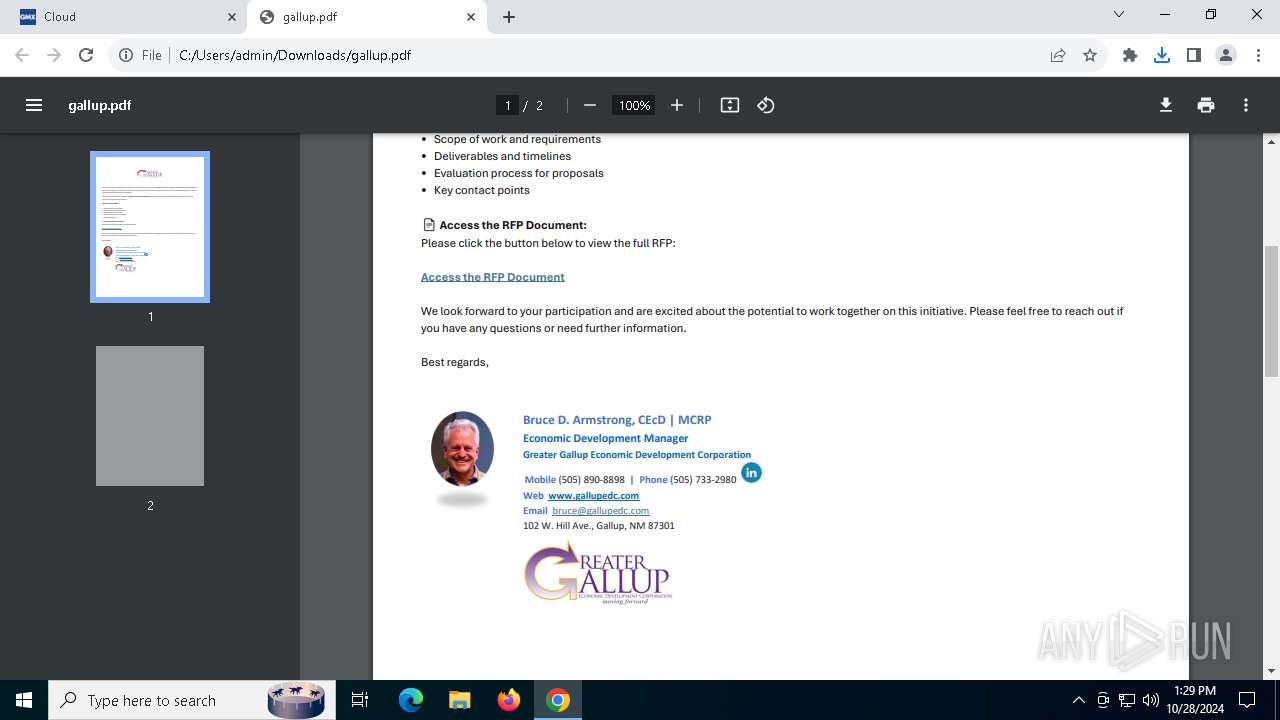
Task: Zoom in with the plus icon
Action: click(677, 105)
